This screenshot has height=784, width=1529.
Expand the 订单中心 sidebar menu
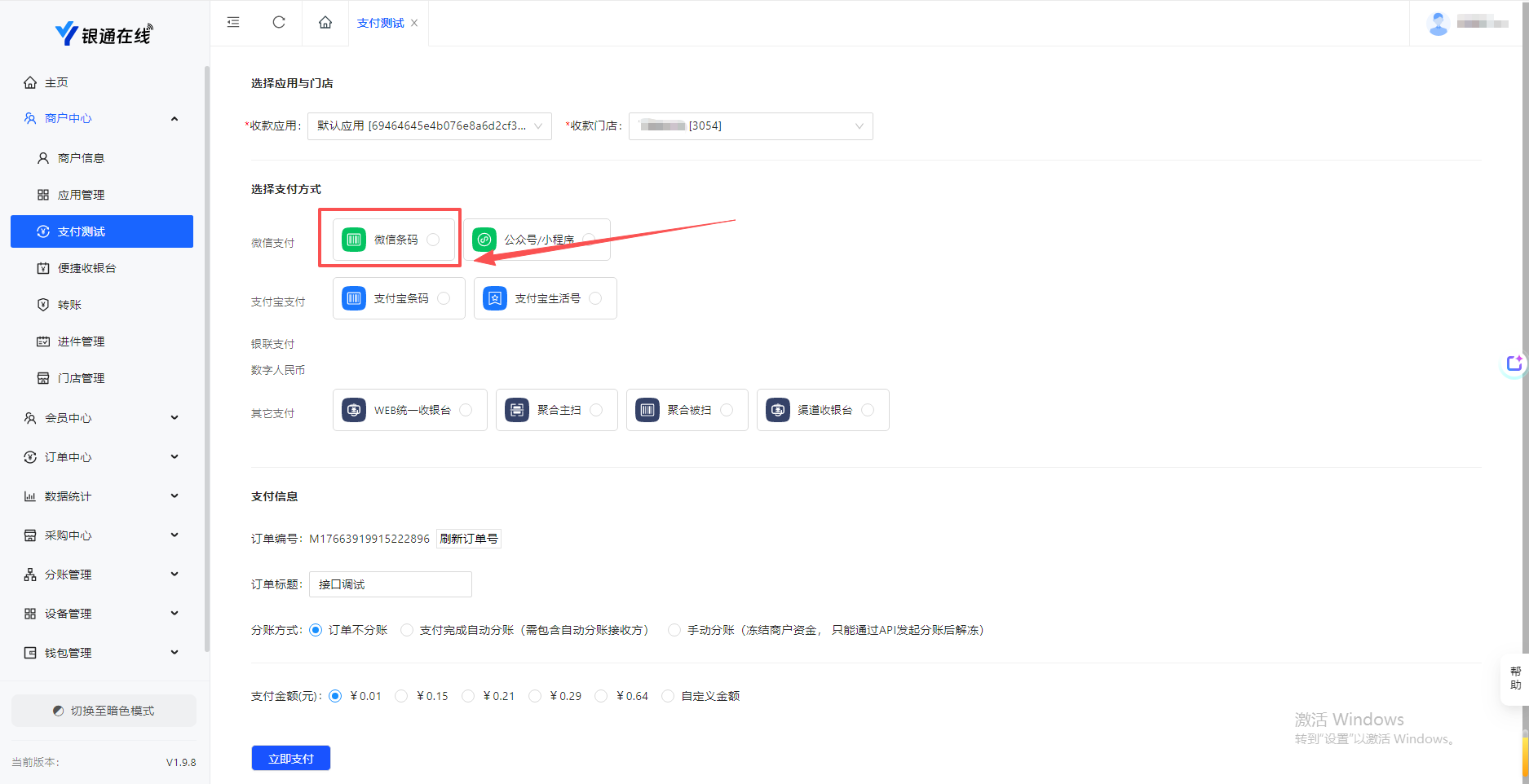coord(102,457)
